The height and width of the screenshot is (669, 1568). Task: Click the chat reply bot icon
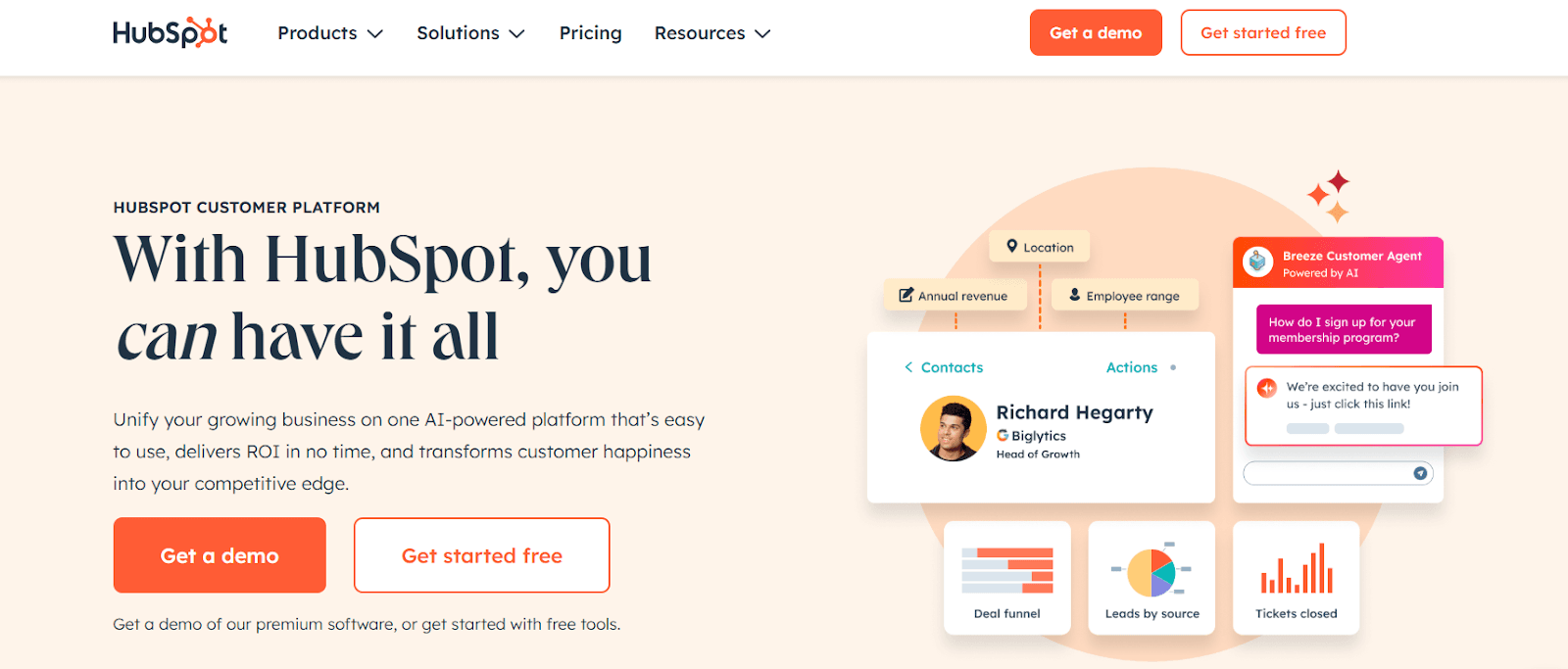click(x=1267, y=387)
